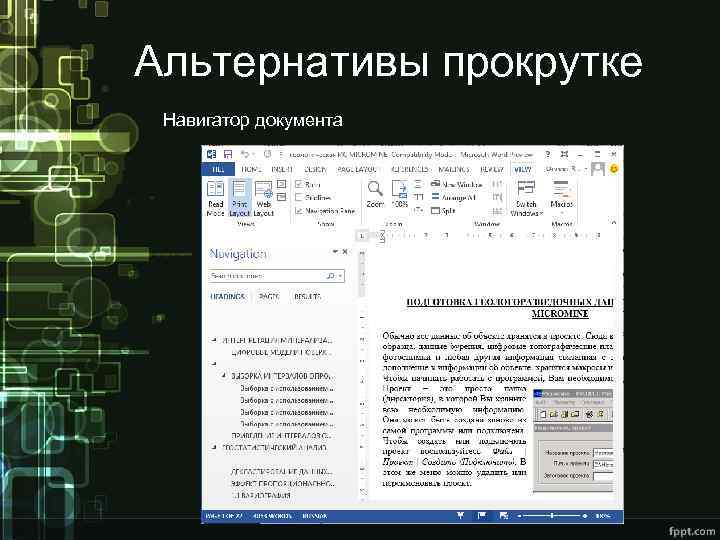
Task: Open the FILE tab
Action: pyautogui.click(x=218, y=169)
